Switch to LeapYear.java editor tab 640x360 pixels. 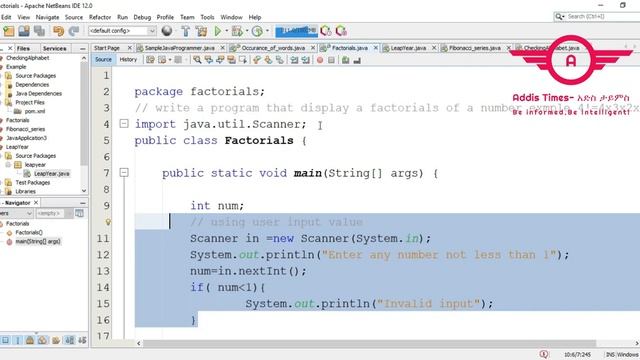coord(408,48)
